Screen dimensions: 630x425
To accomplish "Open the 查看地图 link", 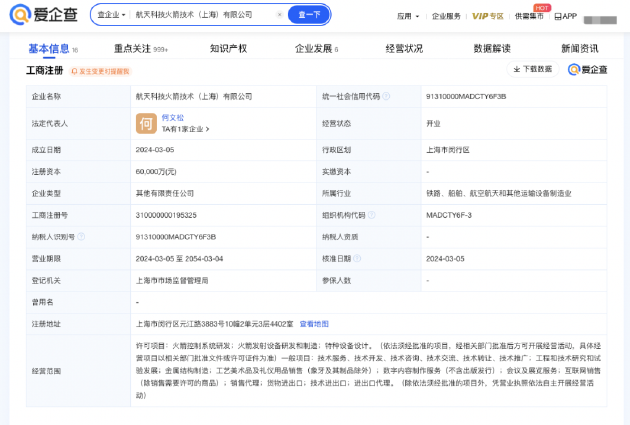I will [314, 324].
